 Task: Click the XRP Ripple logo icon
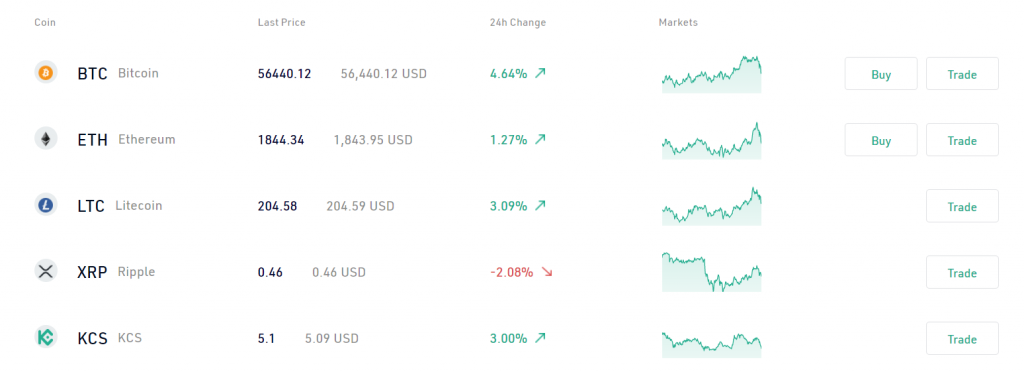coord(46,271)
